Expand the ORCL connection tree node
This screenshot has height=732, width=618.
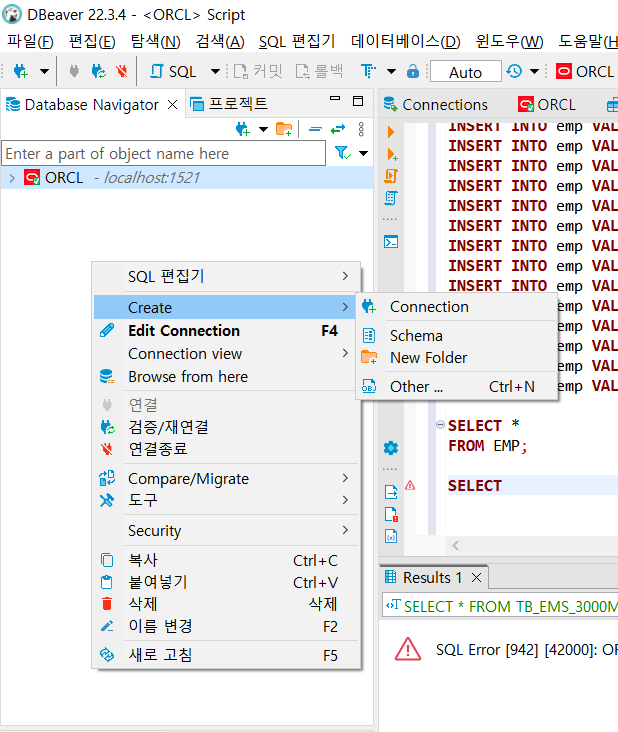tap(12, 178)
